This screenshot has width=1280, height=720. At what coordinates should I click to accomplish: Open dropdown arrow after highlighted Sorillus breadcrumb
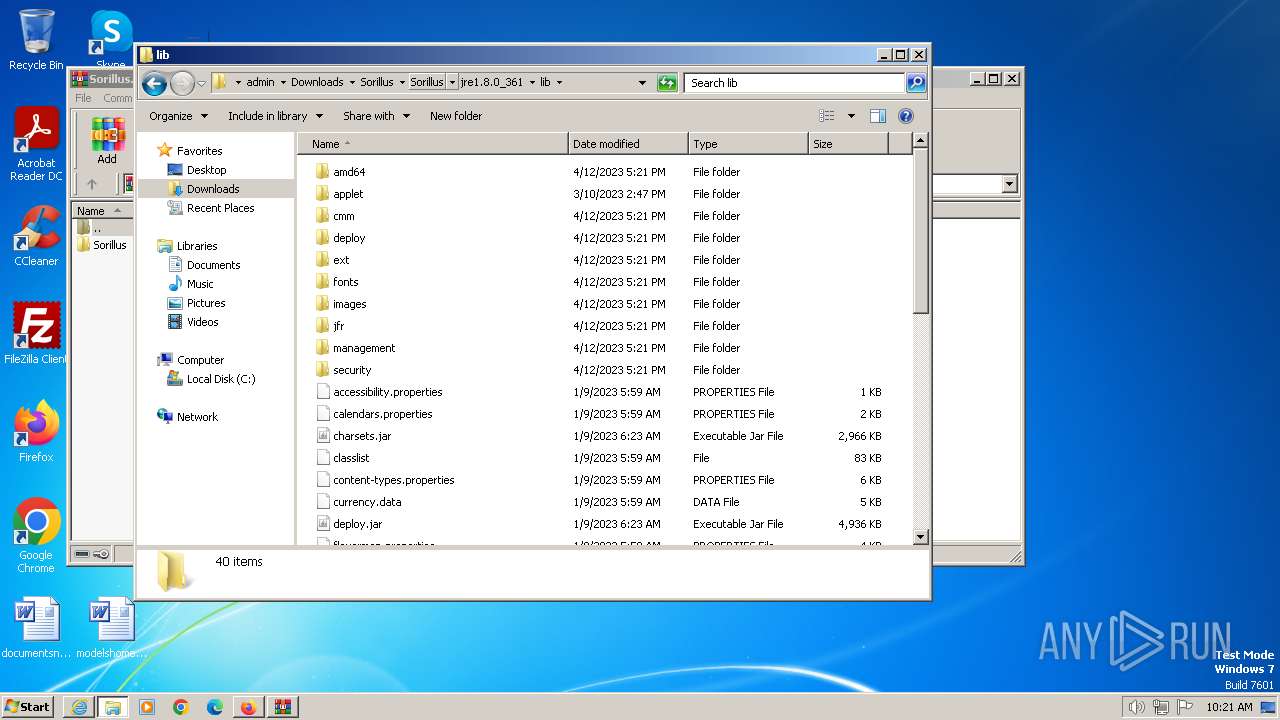click(x=452, y=82)
